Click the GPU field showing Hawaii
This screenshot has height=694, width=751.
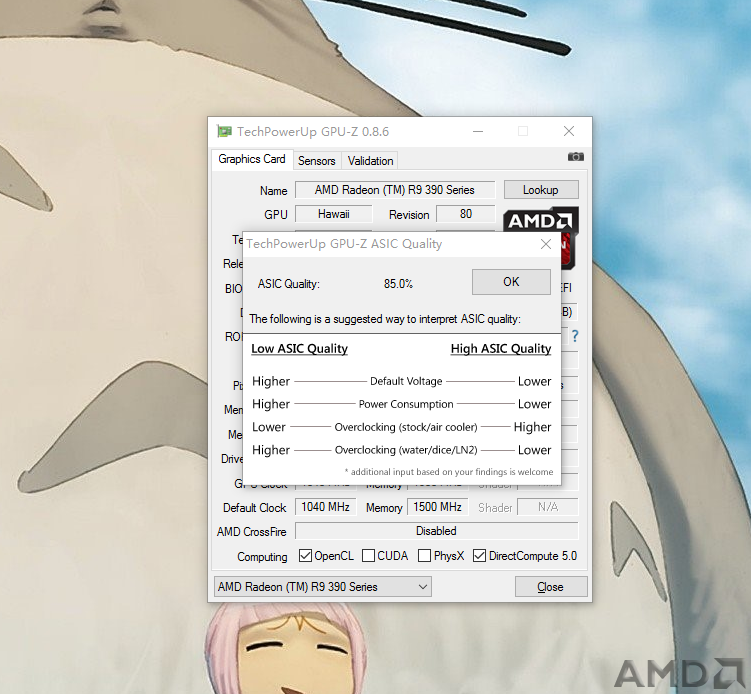333,214
